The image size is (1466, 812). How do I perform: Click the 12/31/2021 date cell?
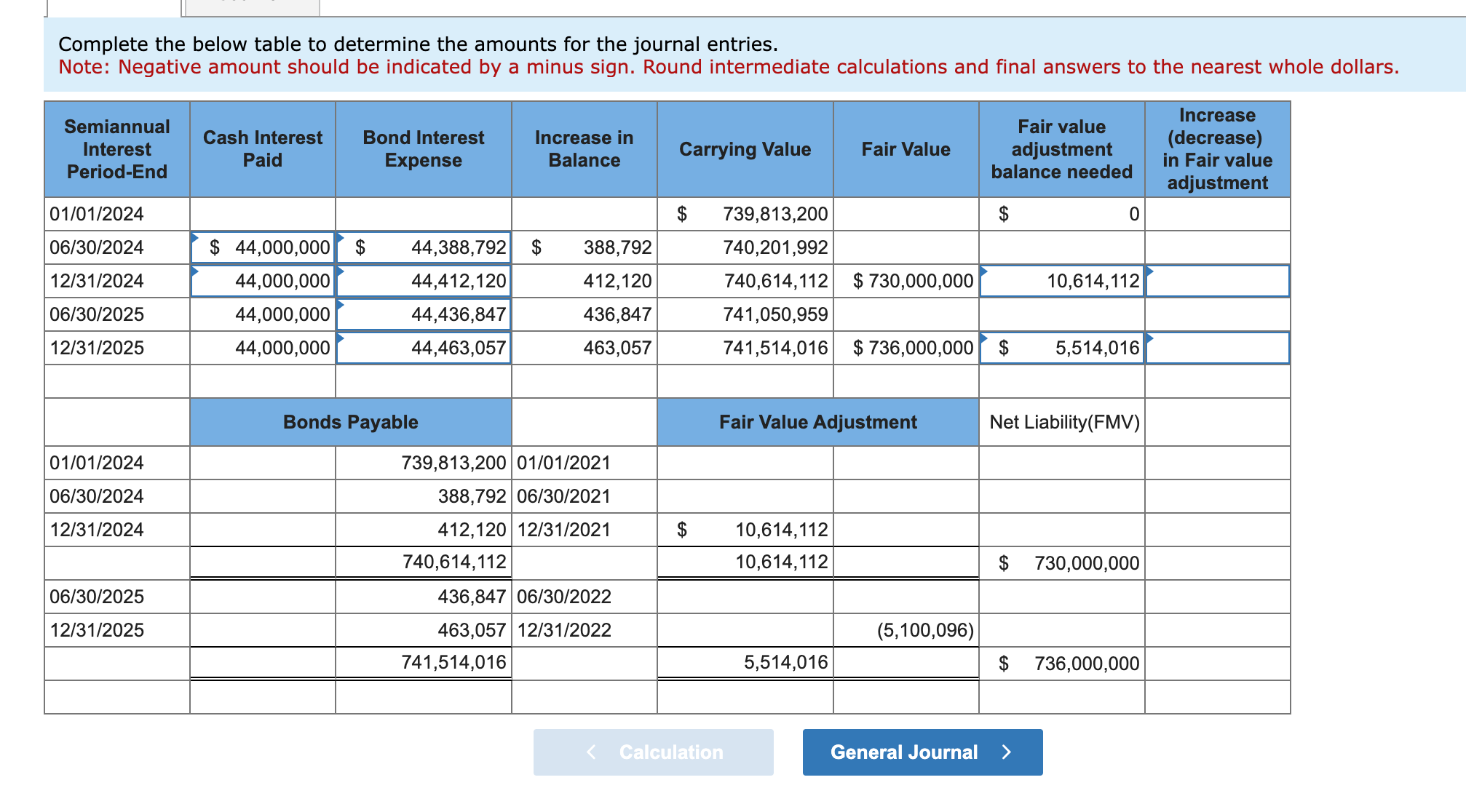coord(585,530)
